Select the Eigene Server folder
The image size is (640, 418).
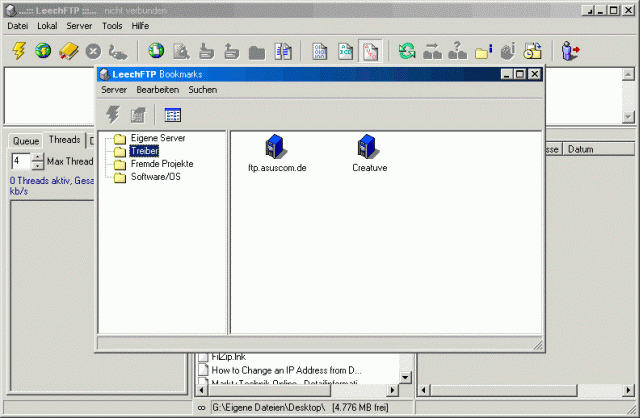158,138
